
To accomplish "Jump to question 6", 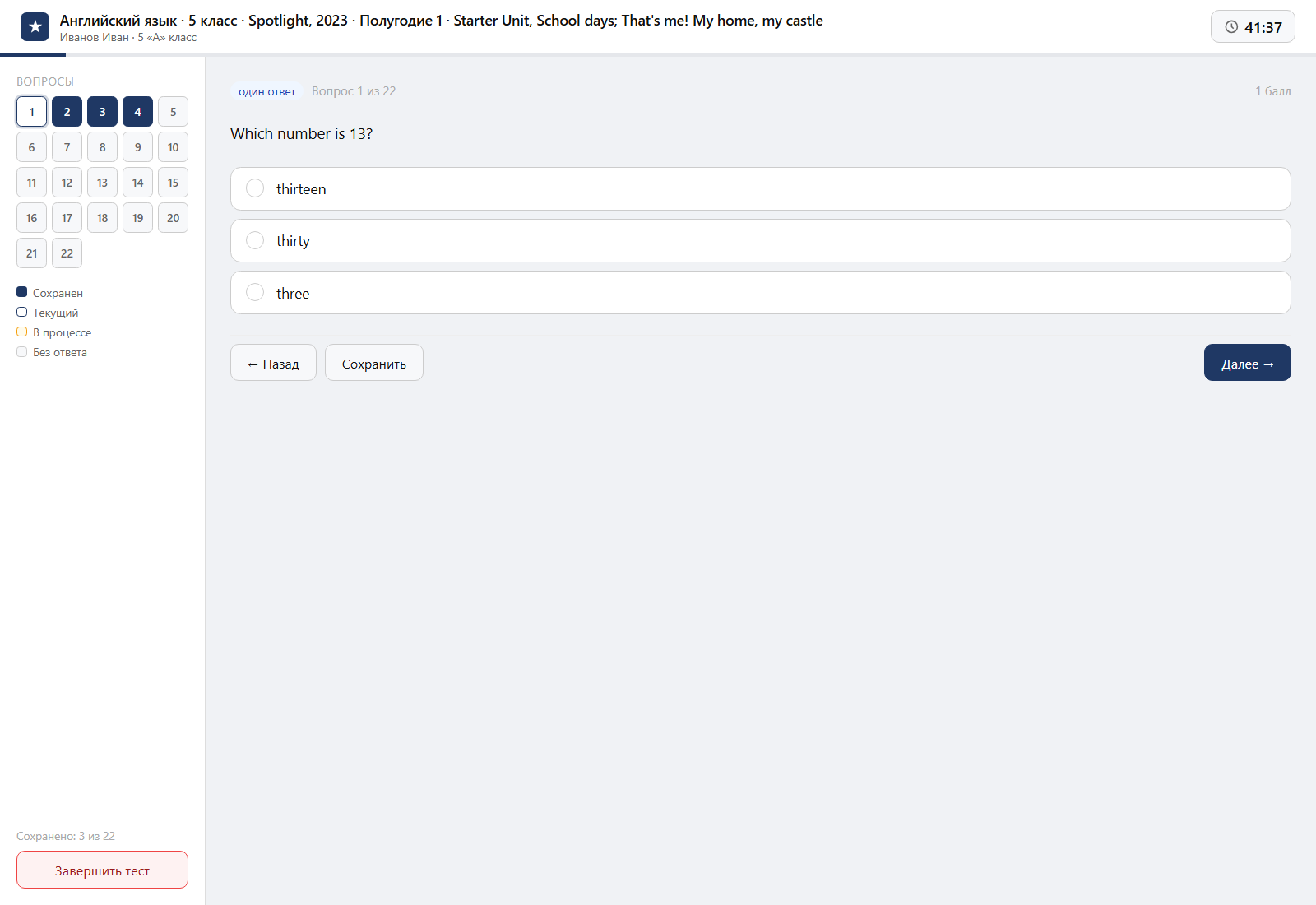I will 31,147.
